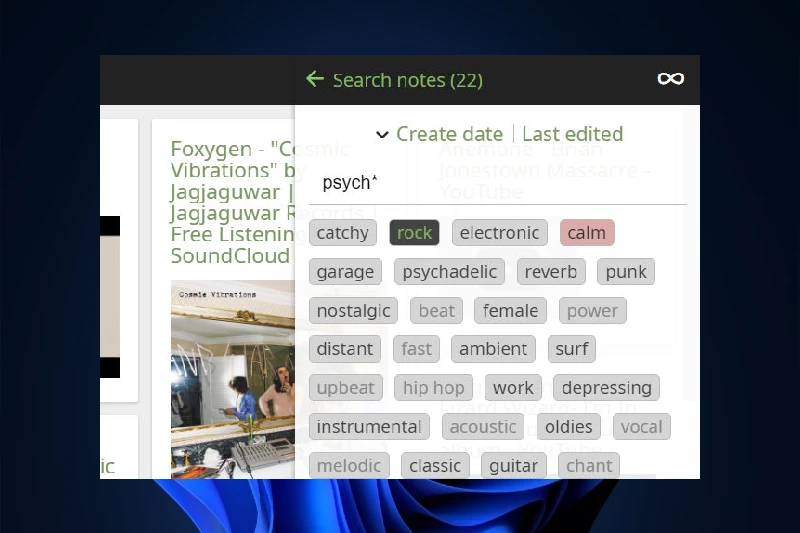Focus the search field containing psych*
This screenshot has height=533, width=800.
(497, 183)
